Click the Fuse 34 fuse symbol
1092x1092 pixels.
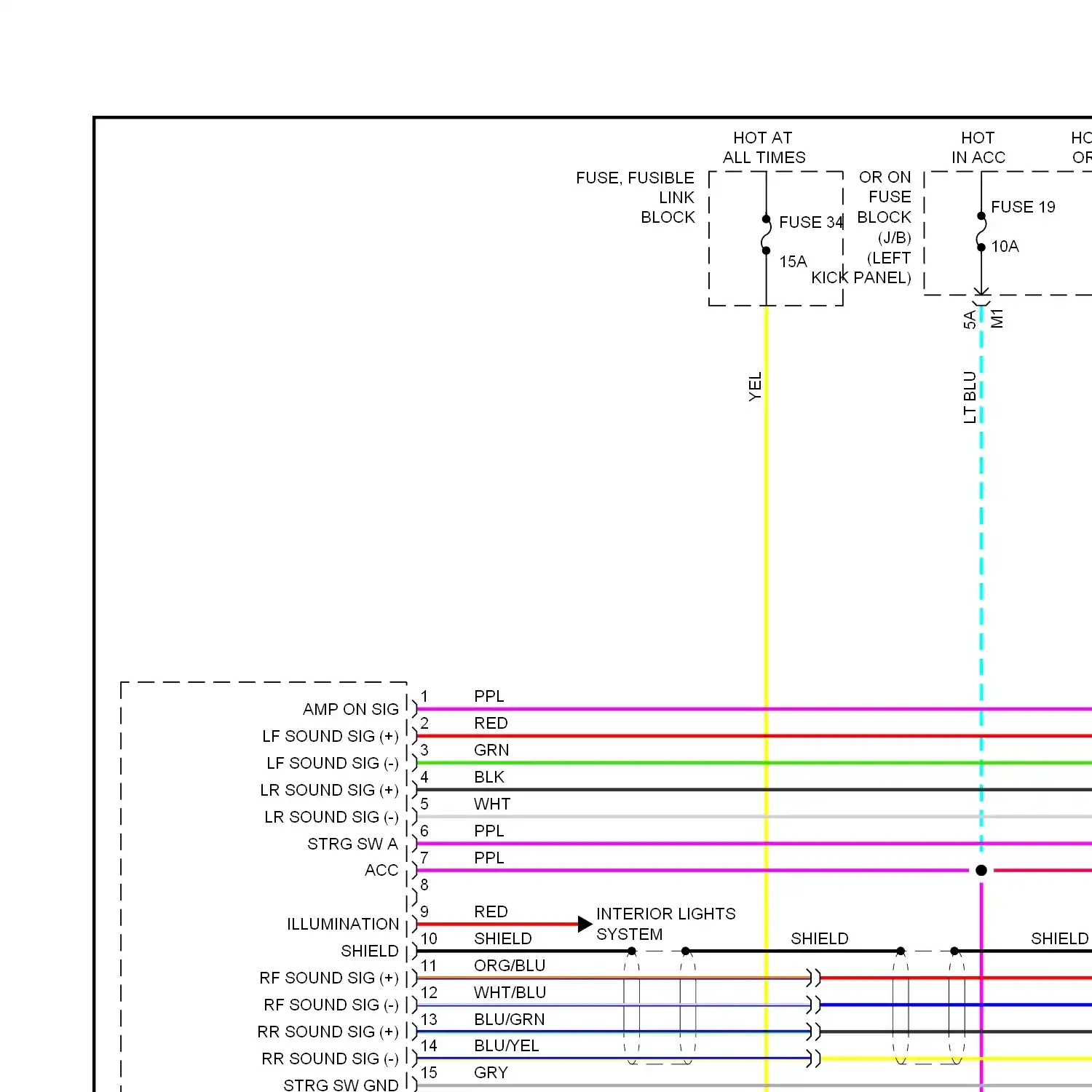coord(766,234)
